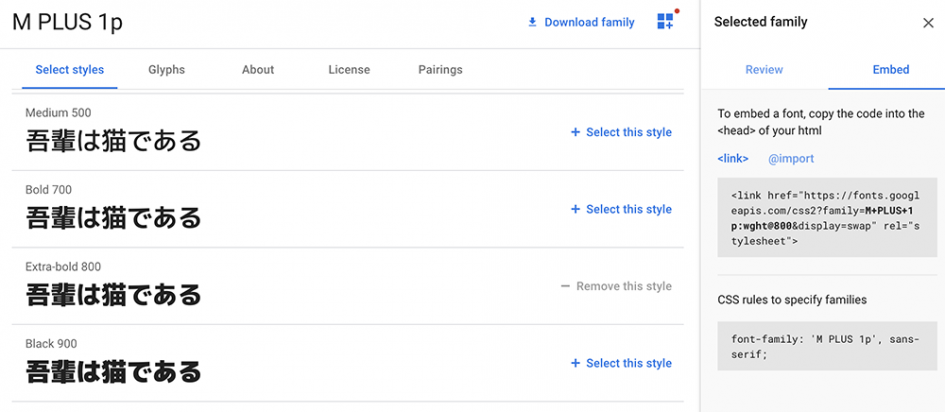Open the selected families grid icon
The width and height of the screenshot is (945, 412).
[666, 22]
